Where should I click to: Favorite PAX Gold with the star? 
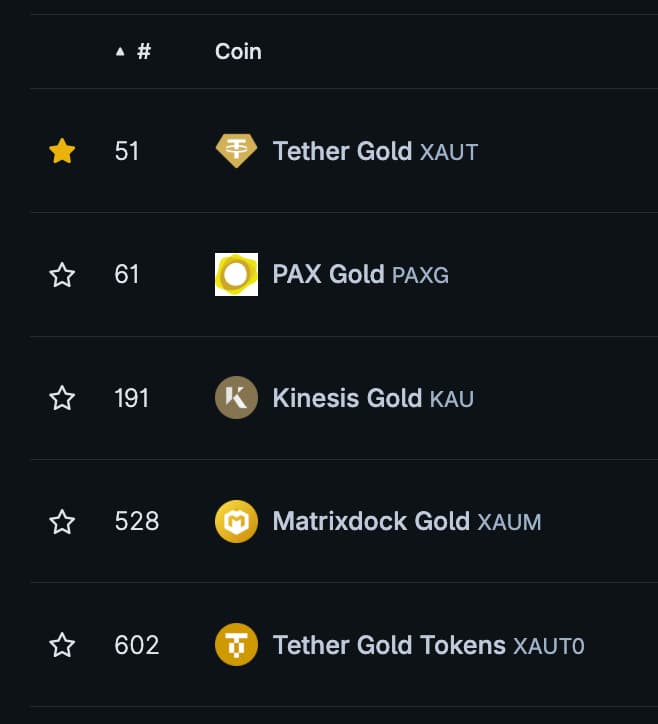[x=62, y=275]
